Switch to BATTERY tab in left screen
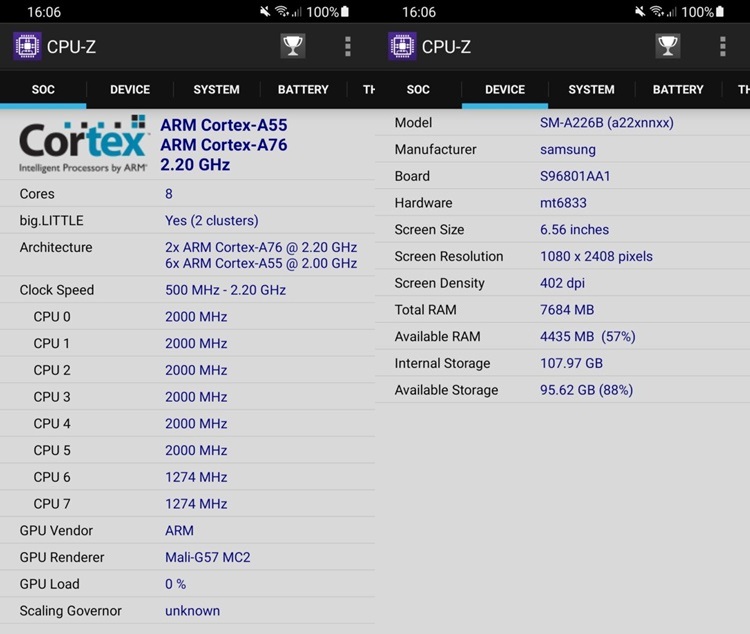750x634 pixels. (303, 89)
